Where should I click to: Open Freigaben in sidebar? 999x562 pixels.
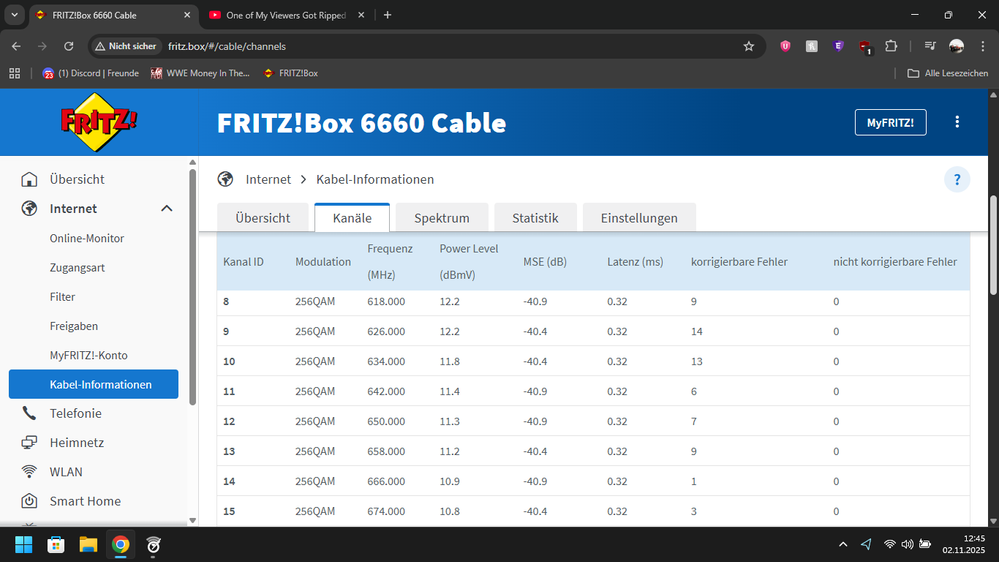pyautogui.click(x=74, y=326)
